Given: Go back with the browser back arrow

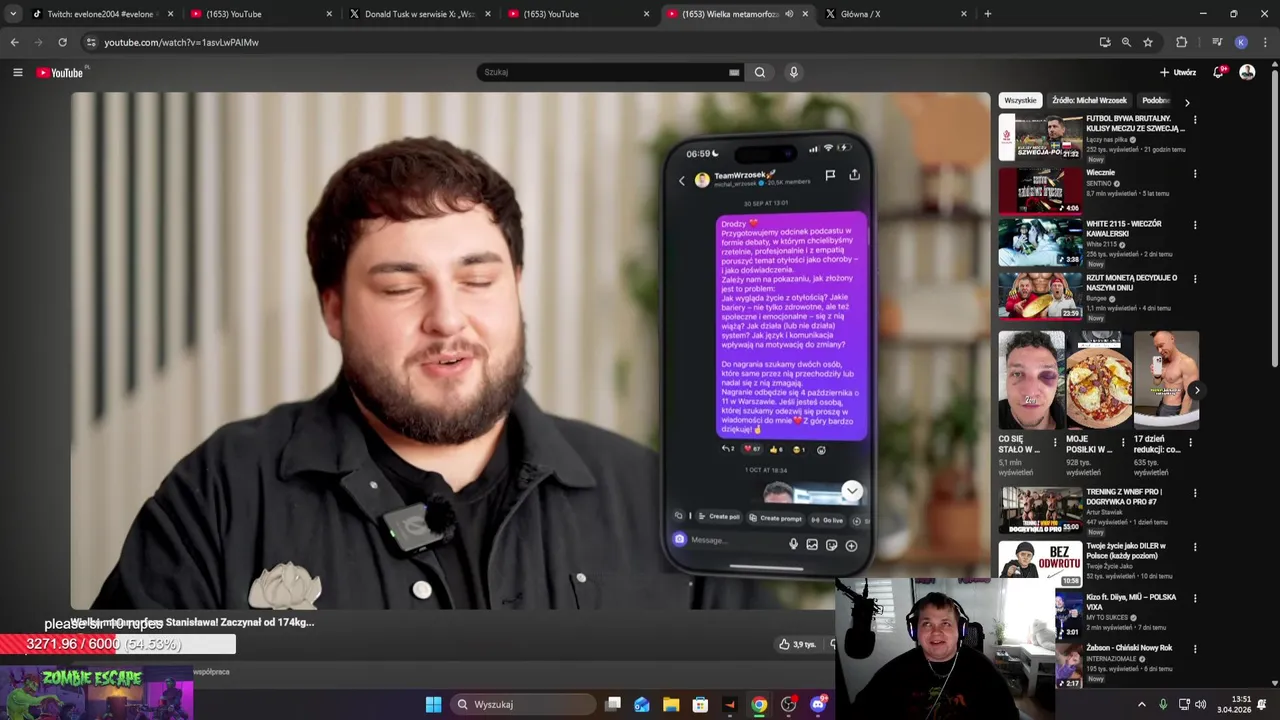Looking at the screenshot, I should 14,42.
